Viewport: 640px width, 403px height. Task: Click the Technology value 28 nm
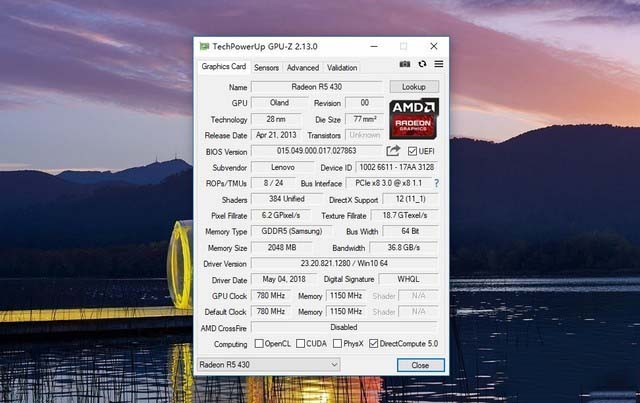[x=276, y=119]
